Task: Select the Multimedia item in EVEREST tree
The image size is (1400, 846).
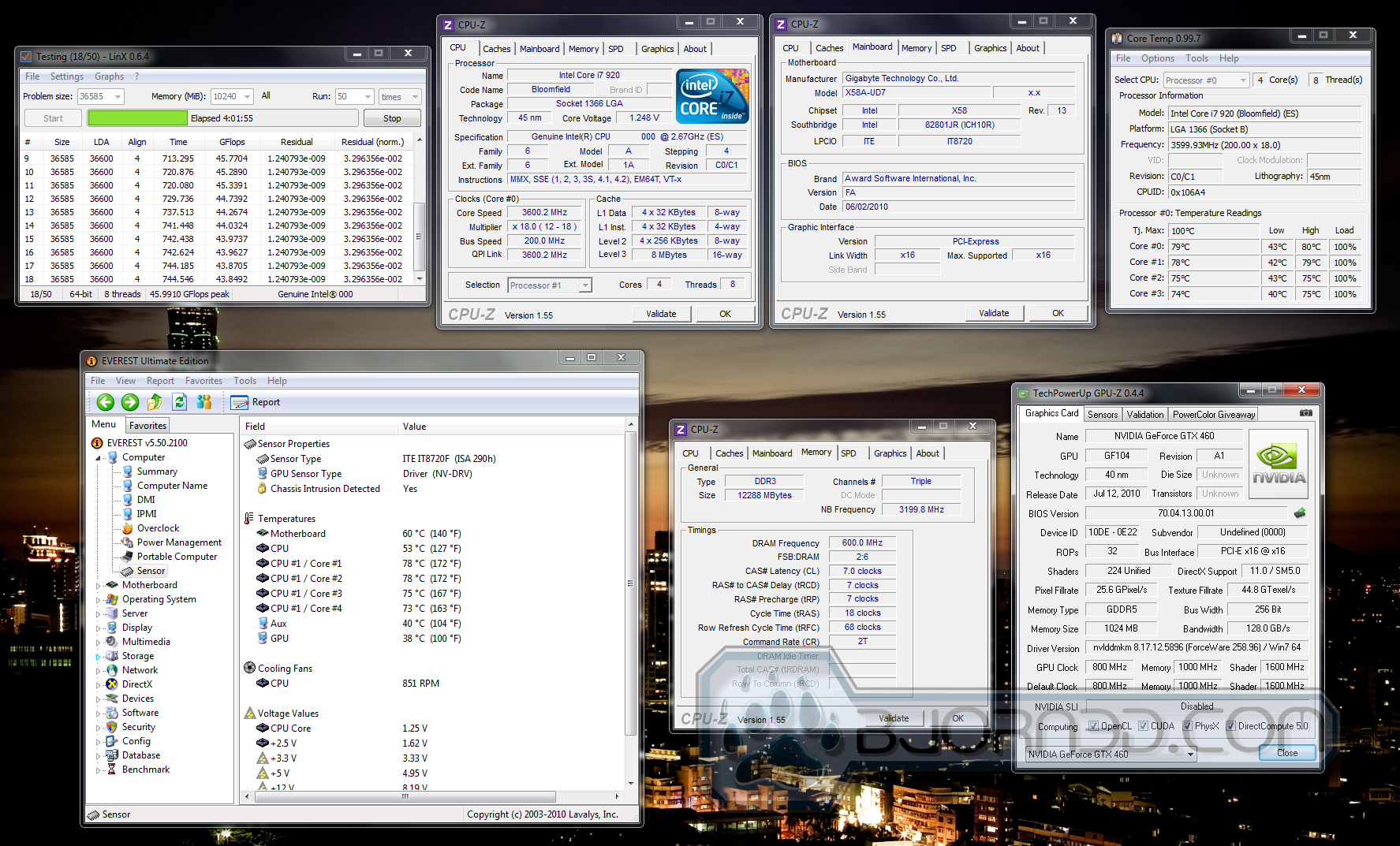Action: pyautogui.click(x=138, y=642)
